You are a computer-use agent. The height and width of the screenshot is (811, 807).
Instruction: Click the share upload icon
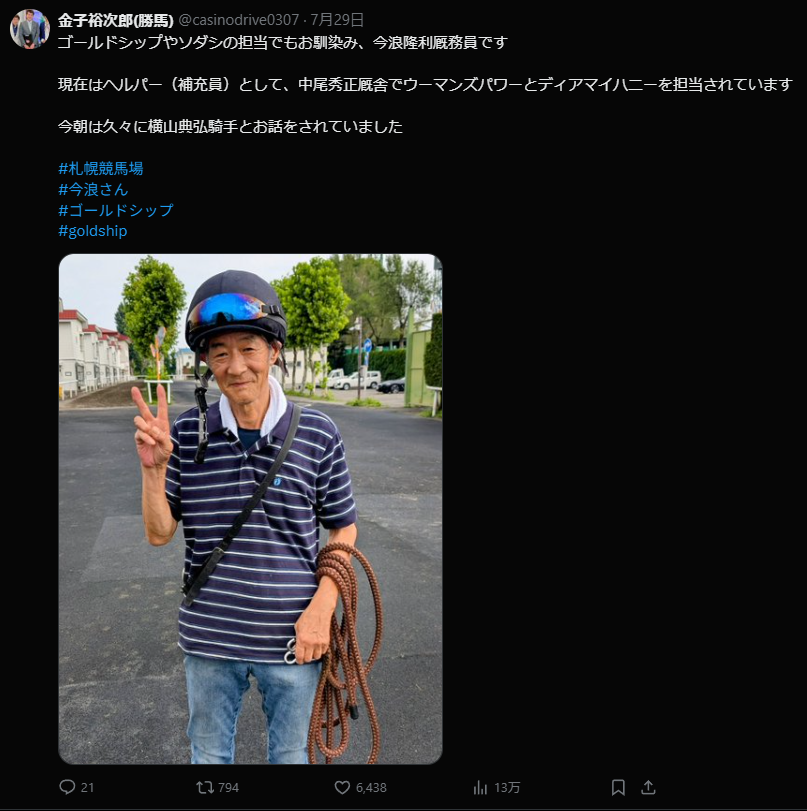[x=648, y=787]
